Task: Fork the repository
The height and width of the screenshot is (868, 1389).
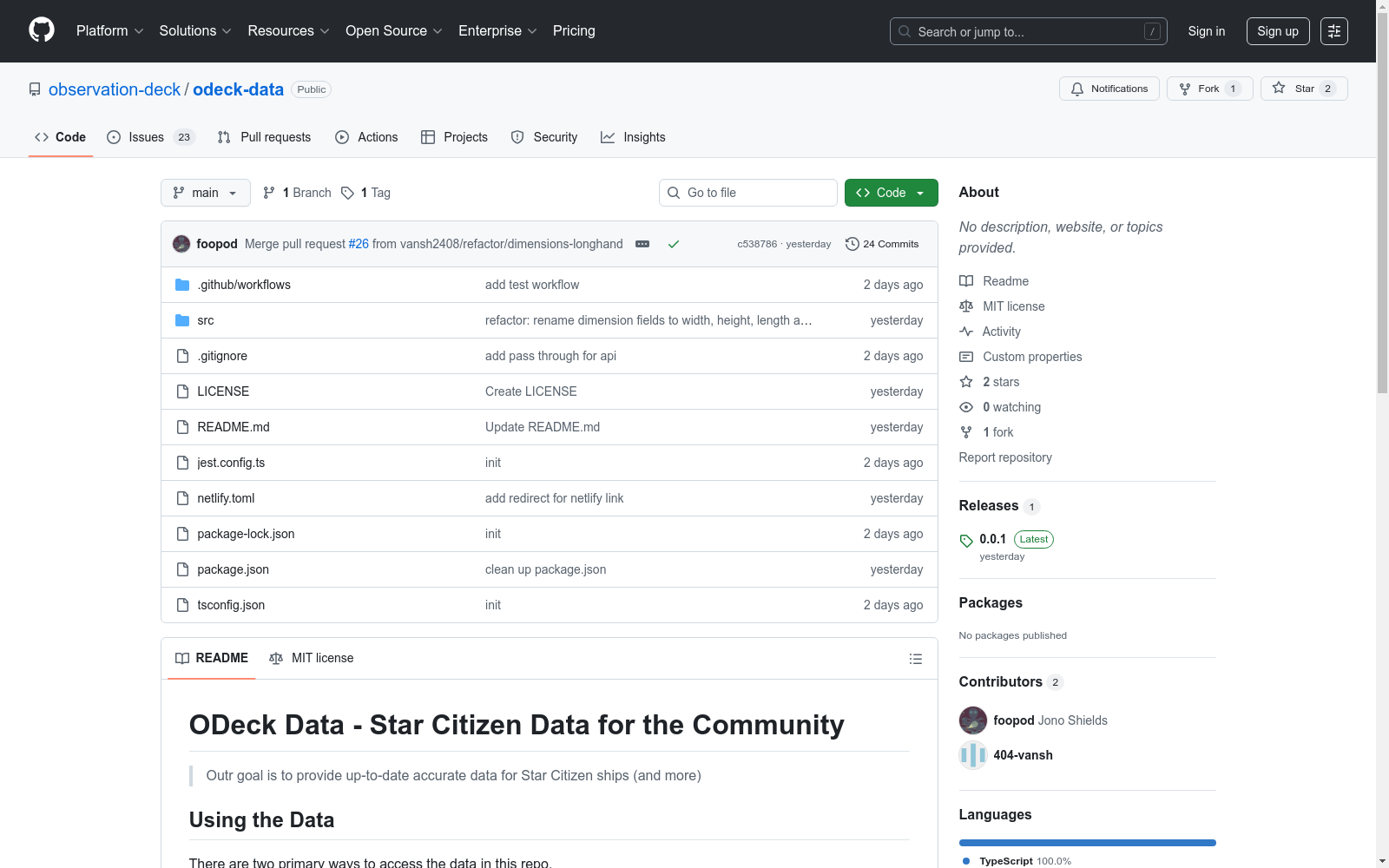Action: click(1210, 89)
